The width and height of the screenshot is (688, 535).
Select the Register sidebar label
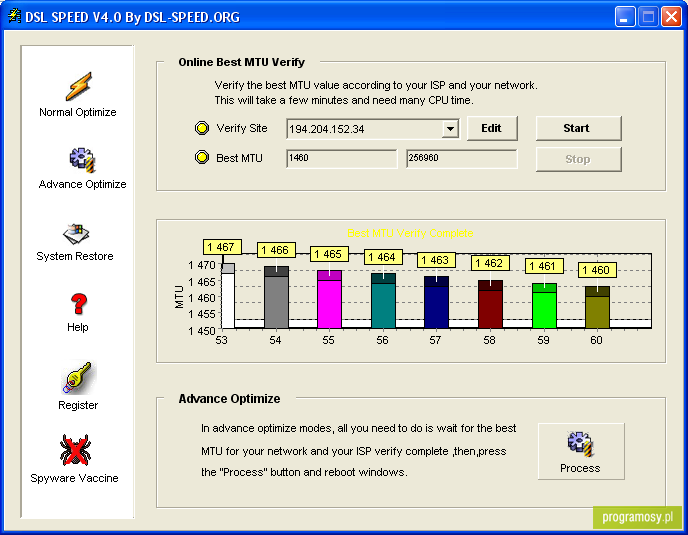click(78, 405)
